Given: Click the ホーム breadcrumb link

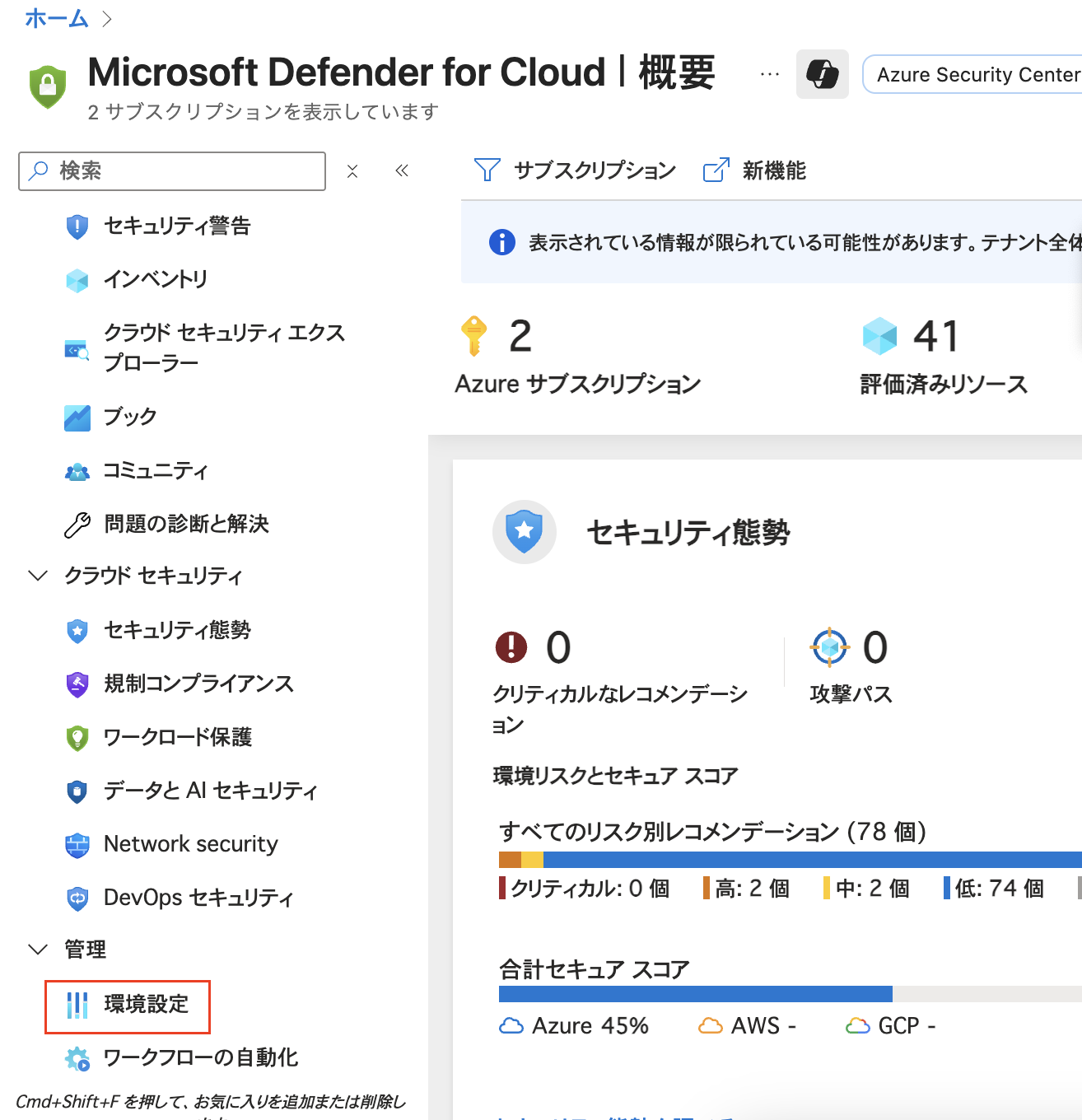Looking at the screenshot, I should [56, 18].
